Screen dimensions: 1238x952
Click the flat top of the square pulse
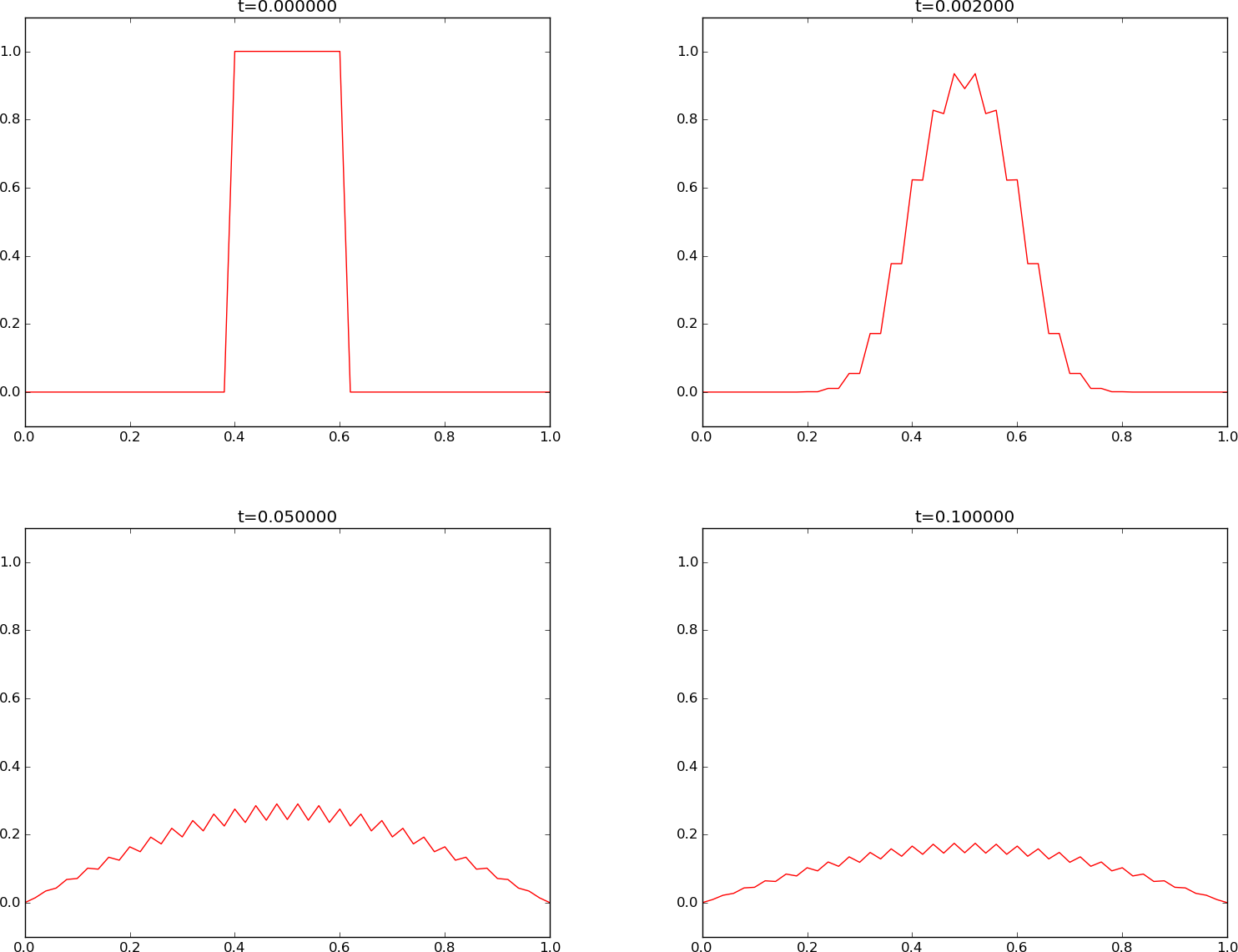point(287,52)
